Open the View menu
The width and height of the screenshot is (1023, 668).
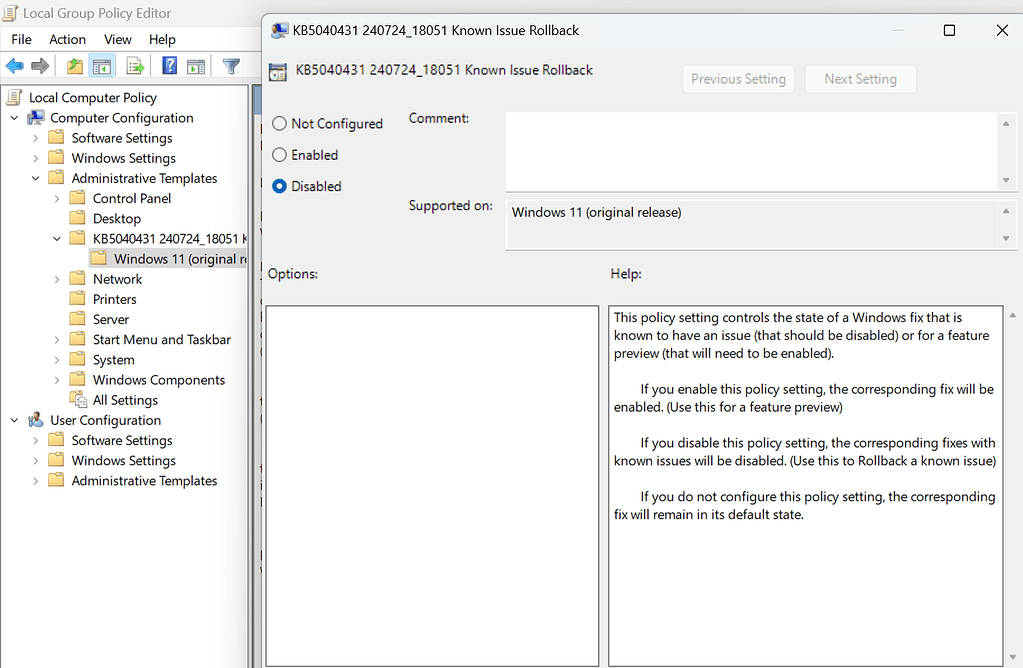(x=117, y=39)
